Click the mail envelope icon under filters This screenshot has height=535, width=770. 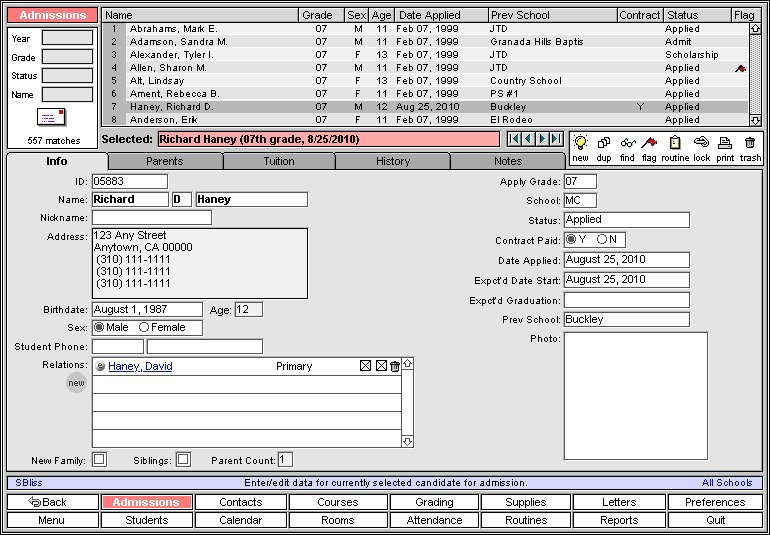52,118
